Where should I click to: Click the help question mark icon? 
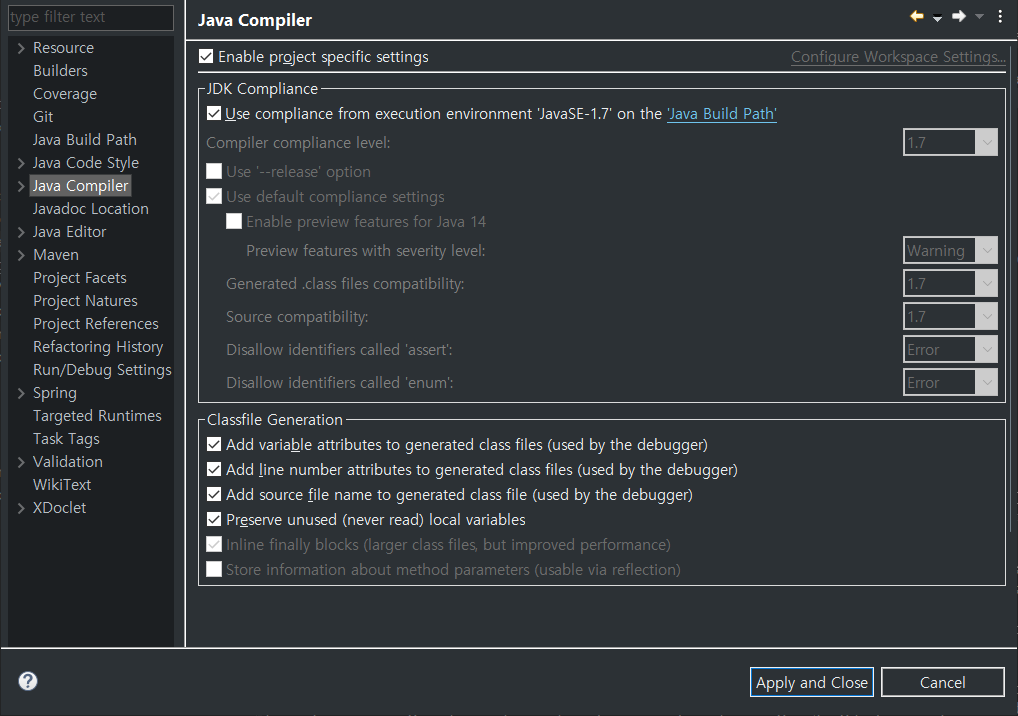pos(28,681)
